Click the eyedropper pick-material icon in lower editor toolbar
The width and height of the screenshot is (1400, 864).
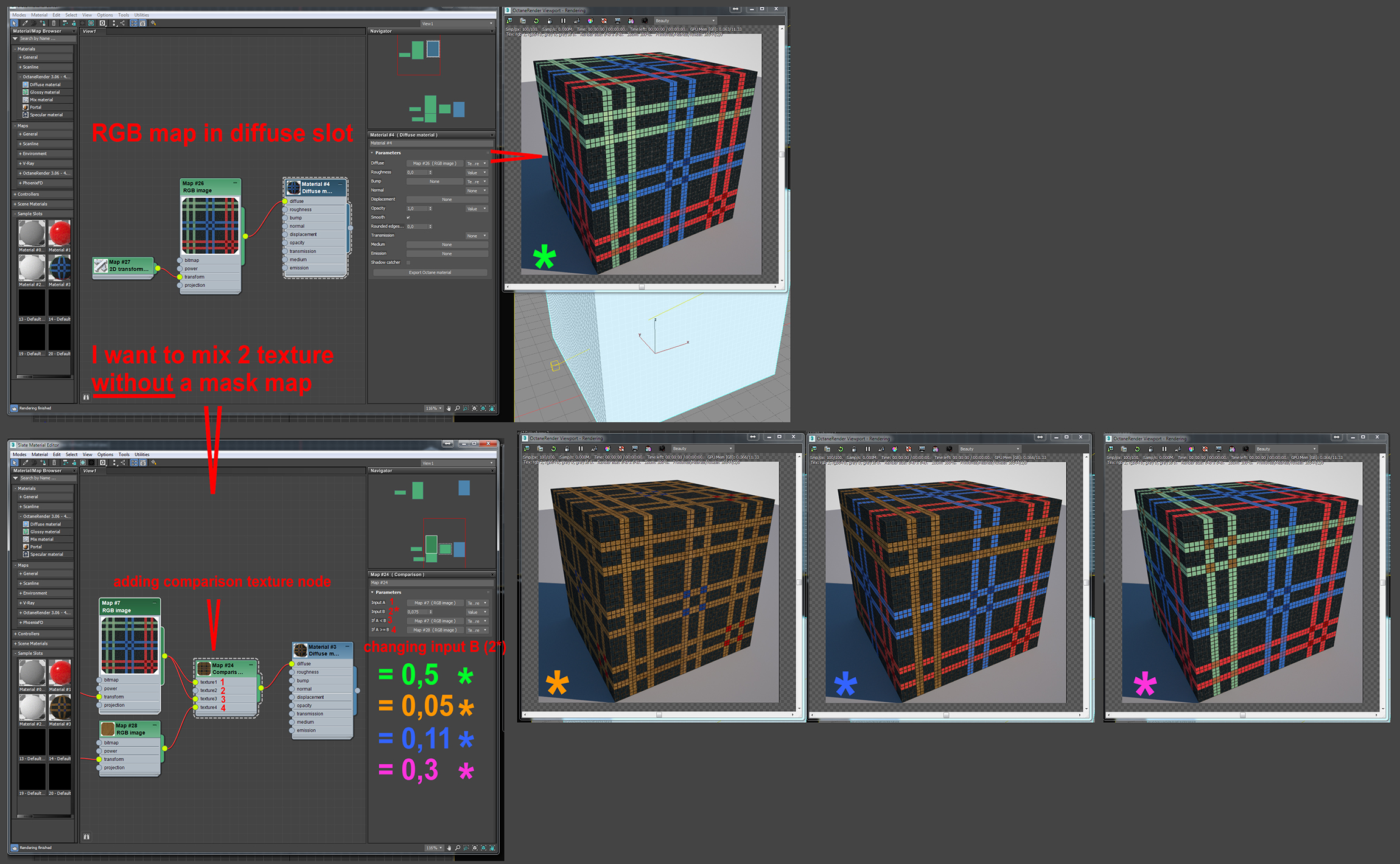pyautogui.click(x=26, y=462)
